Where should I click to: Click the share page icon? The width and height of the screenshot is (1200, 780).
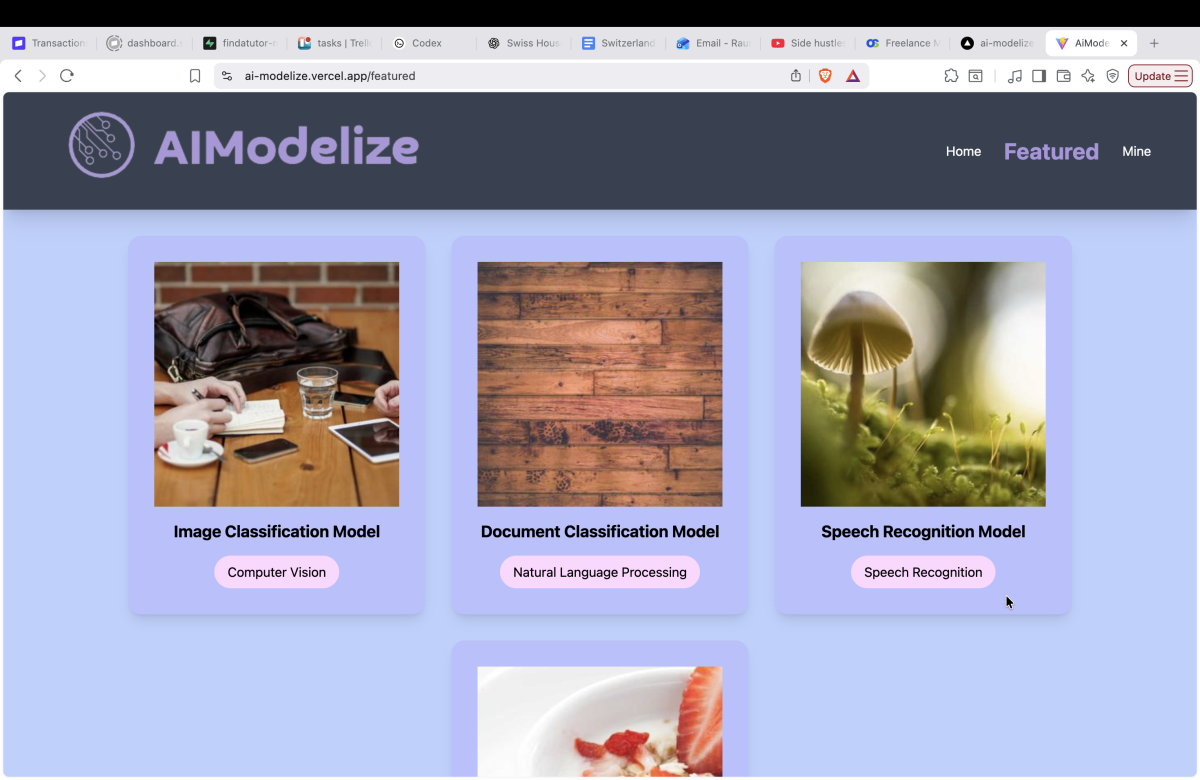click(x=796, y=76)
